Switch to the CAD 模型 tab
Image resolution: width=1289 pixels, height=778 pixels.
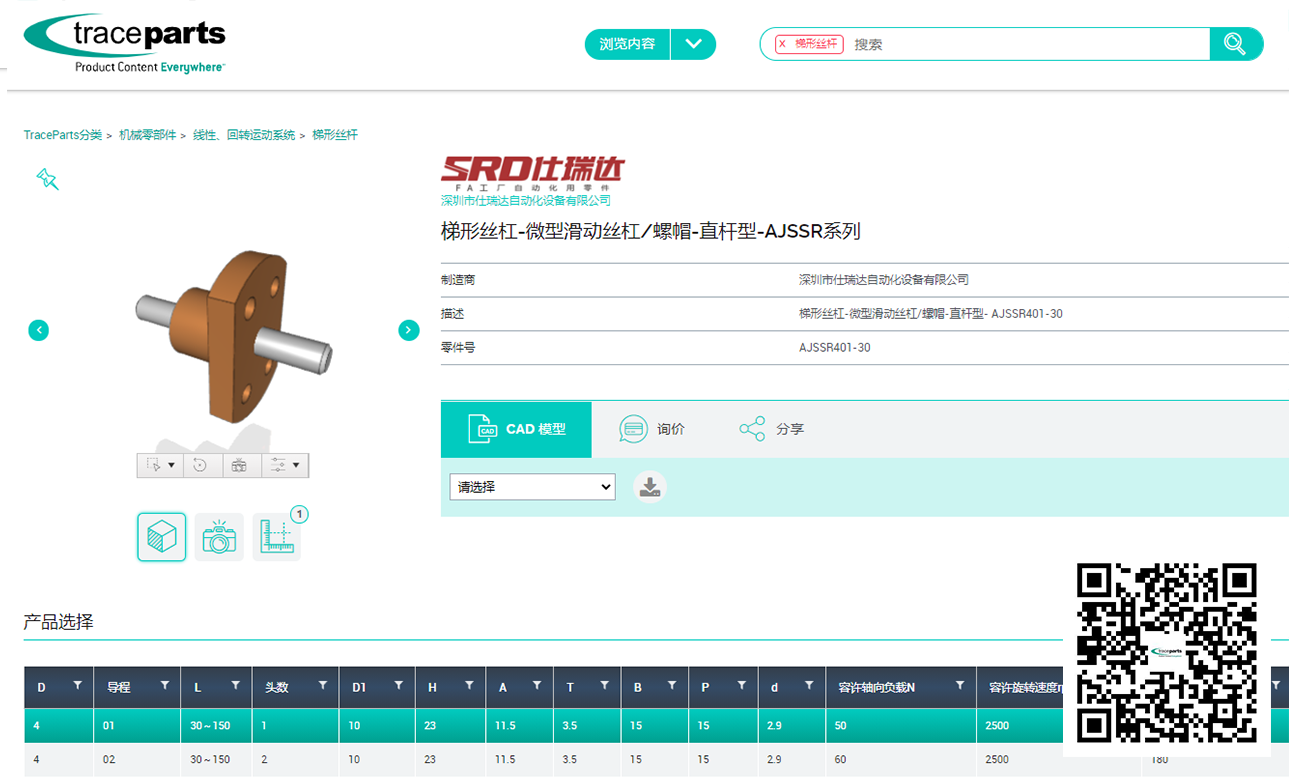click(x=516, y=429)
